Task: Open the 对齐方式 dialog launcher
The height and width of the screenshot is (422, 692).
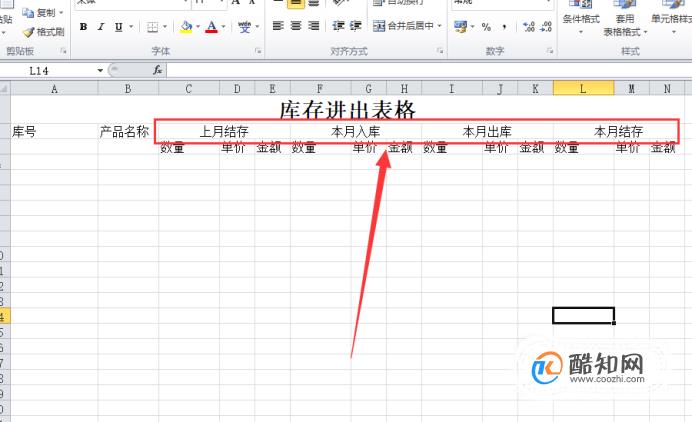Action: tap(440, 51)
